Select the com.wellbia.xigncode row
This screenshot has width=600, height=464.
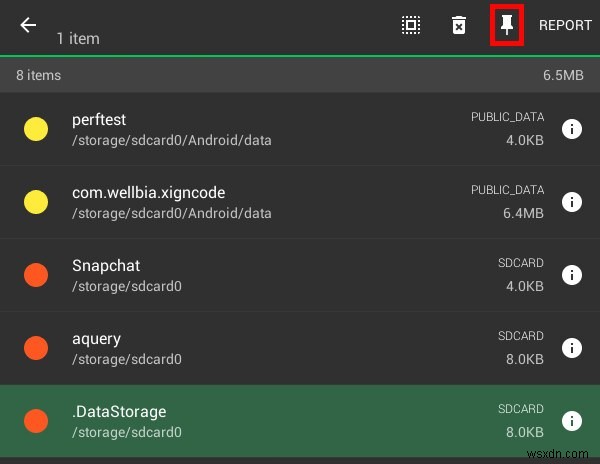(x=250, y=202)
